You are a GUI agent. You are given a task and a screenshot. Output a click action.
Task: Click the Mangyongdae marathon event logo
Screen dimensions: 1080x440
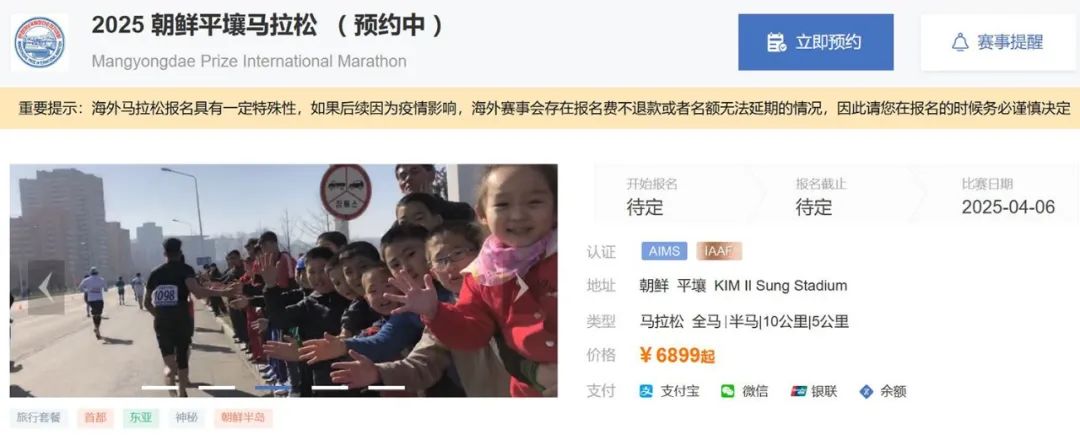39,43
